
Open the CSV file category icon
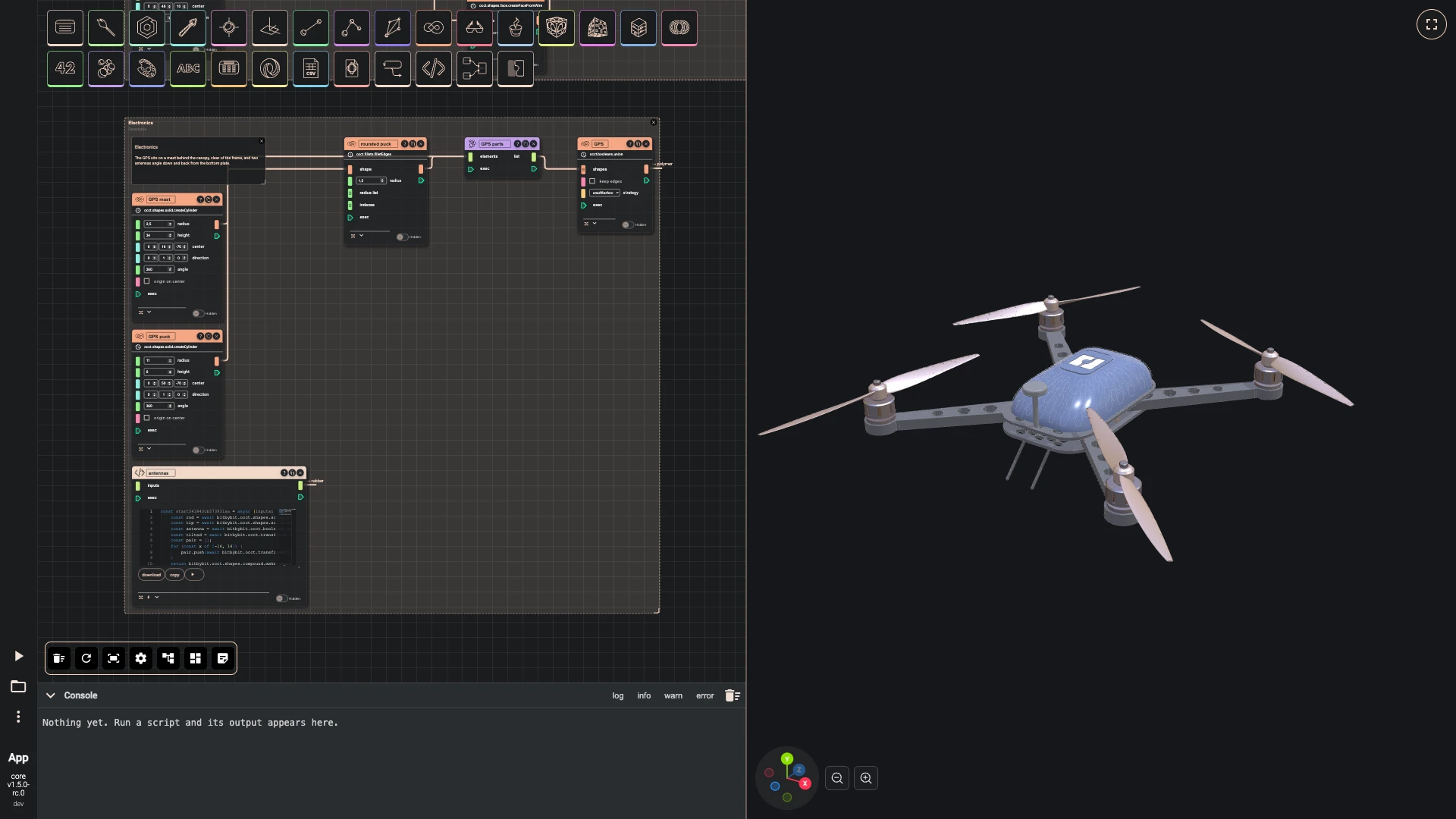311,68
